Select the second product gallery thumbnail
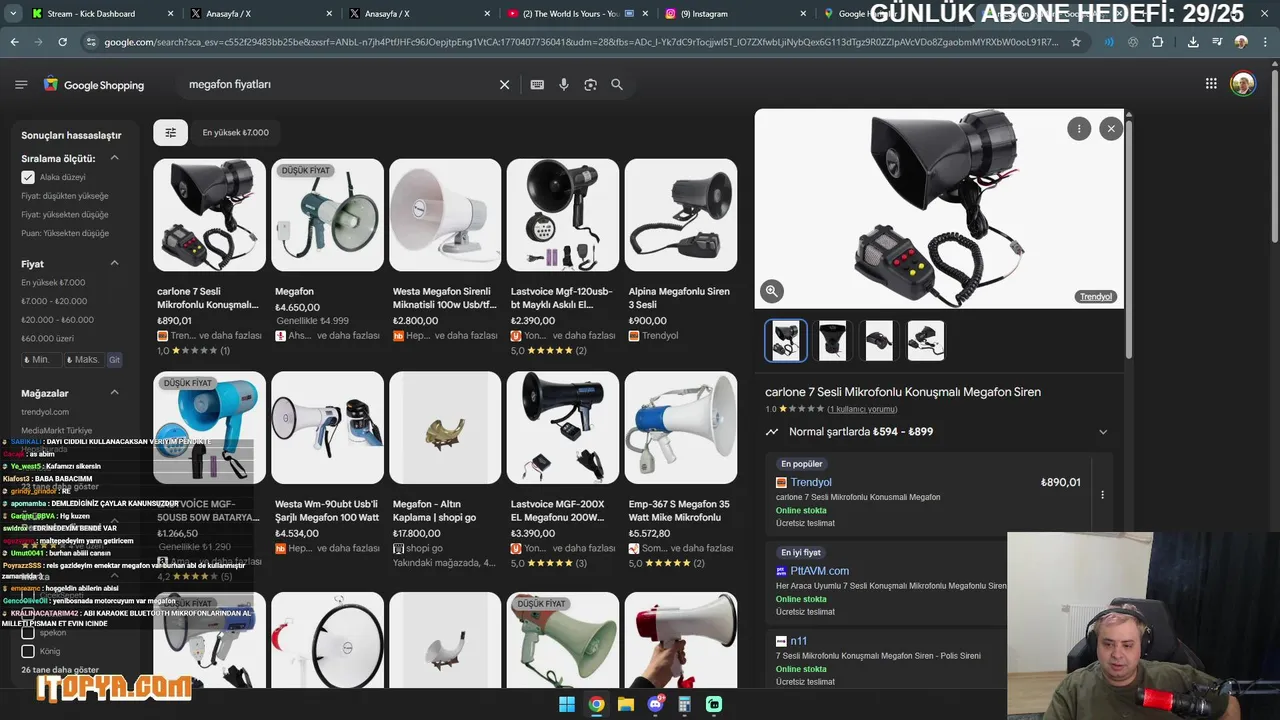1280x720 pixels. [x=832, y=340]
